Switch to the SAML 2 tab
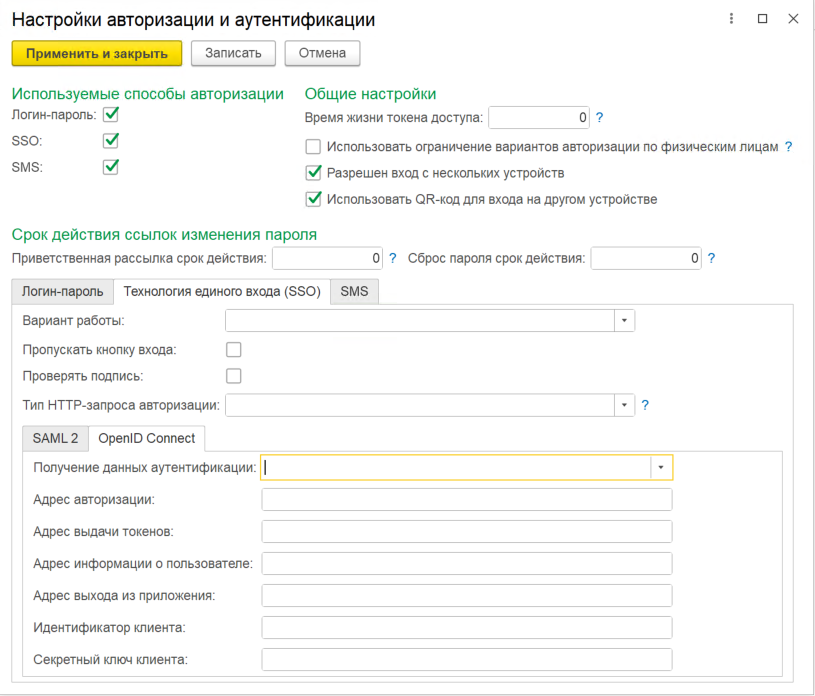Viewport: 815px width, 696px height. point(56,438)
